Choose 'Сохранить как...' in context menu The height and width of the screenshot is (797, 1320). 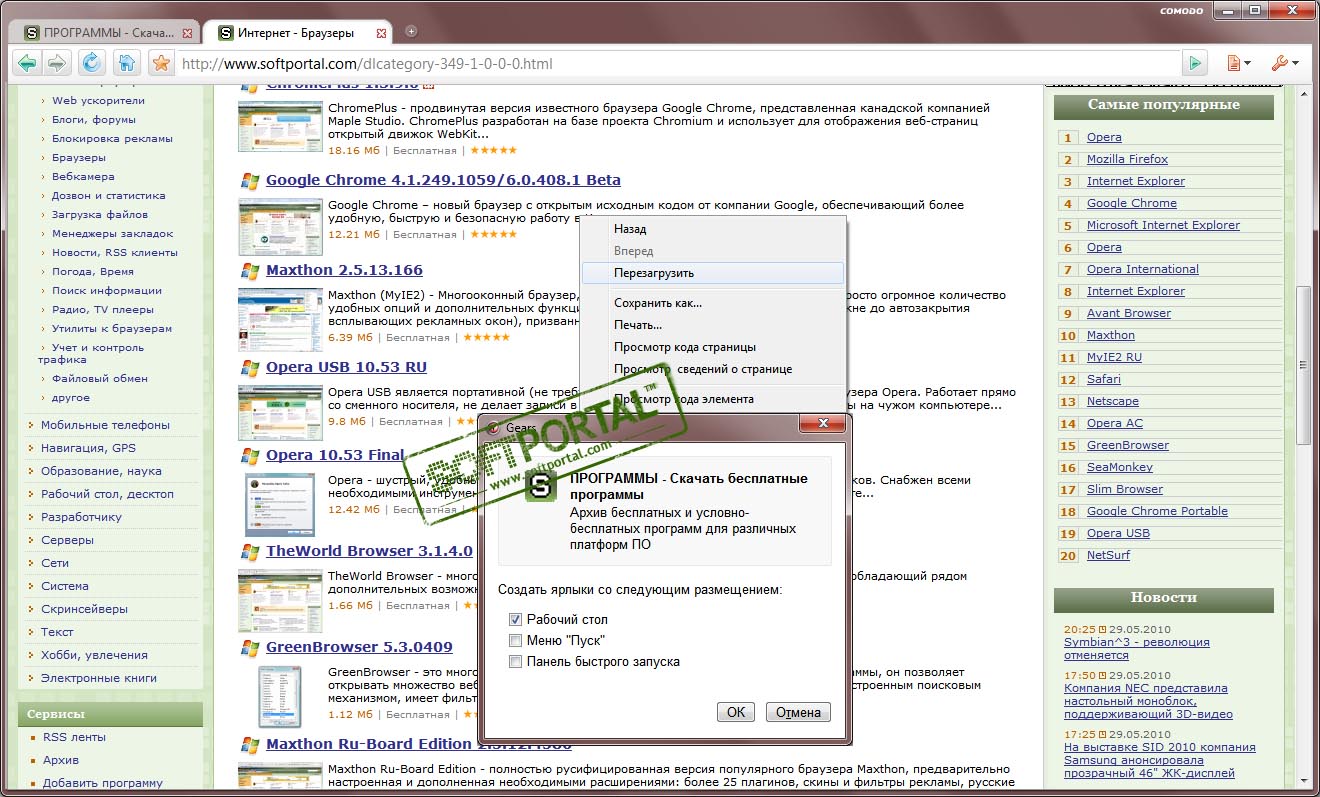point(712,303)
